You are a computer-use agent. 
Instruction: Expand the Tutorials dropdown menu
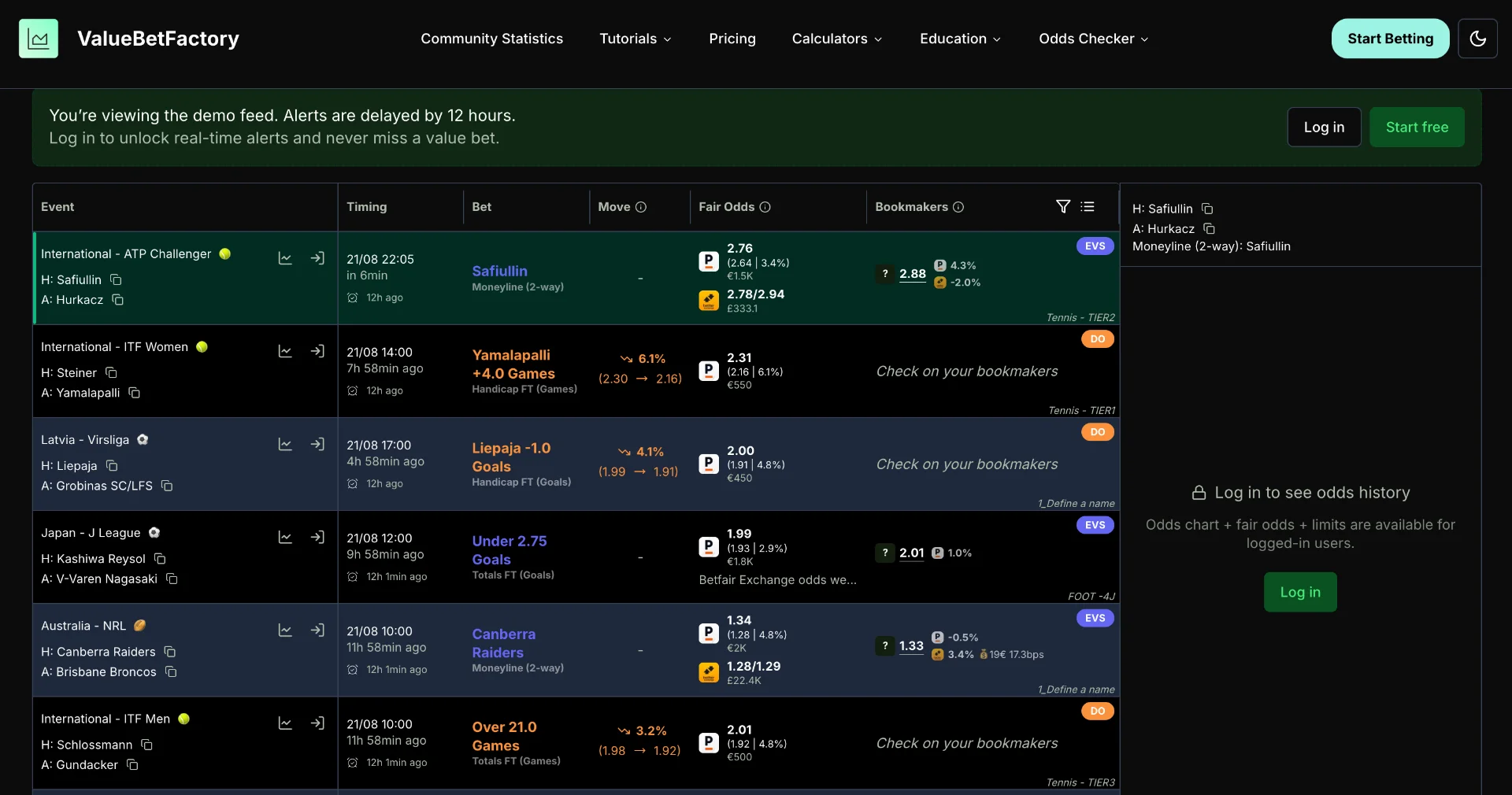(636, 39)
